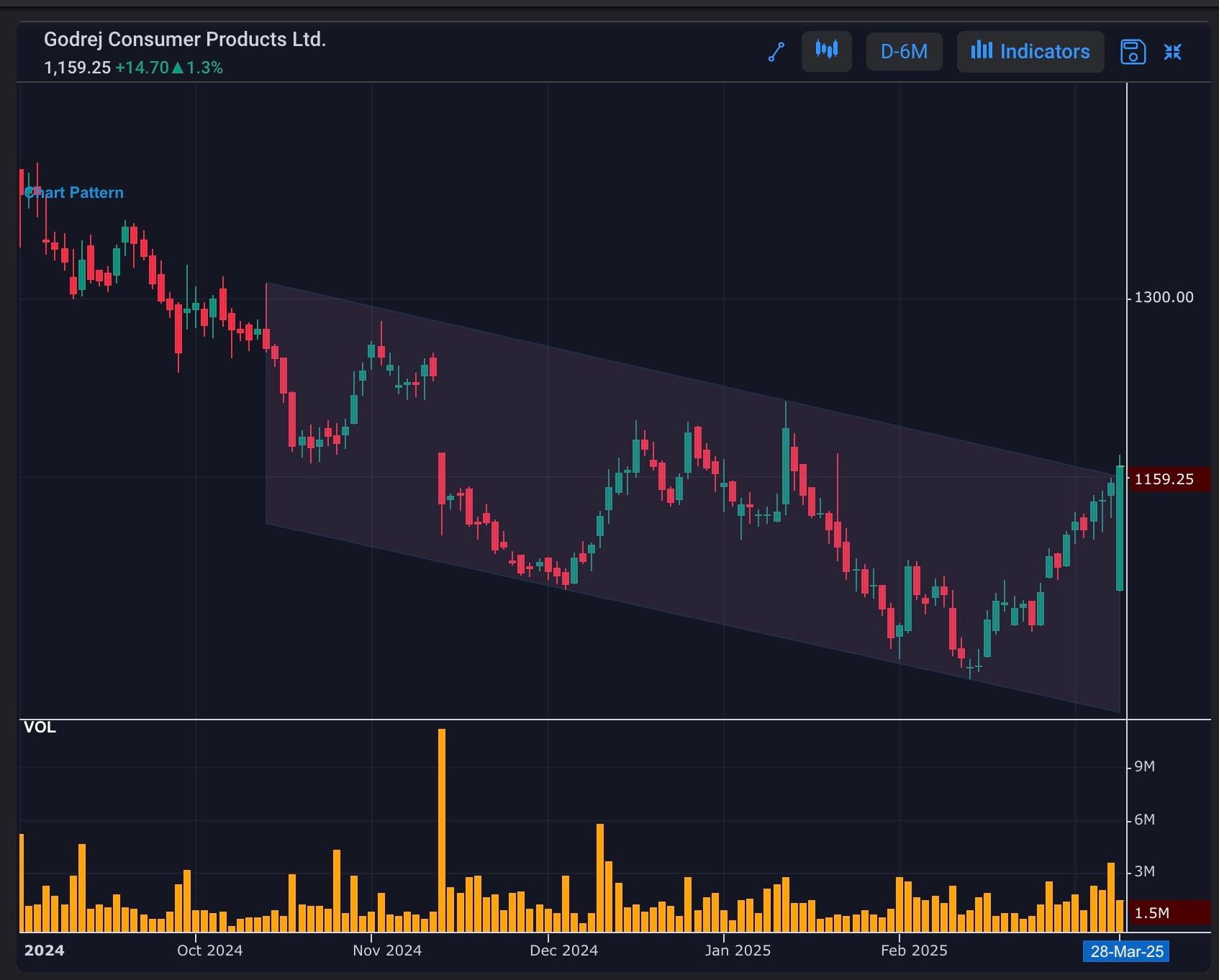Click the tallest volume bar in November
The width and height of the screenshot is (1219, 980).
[442, 830]
